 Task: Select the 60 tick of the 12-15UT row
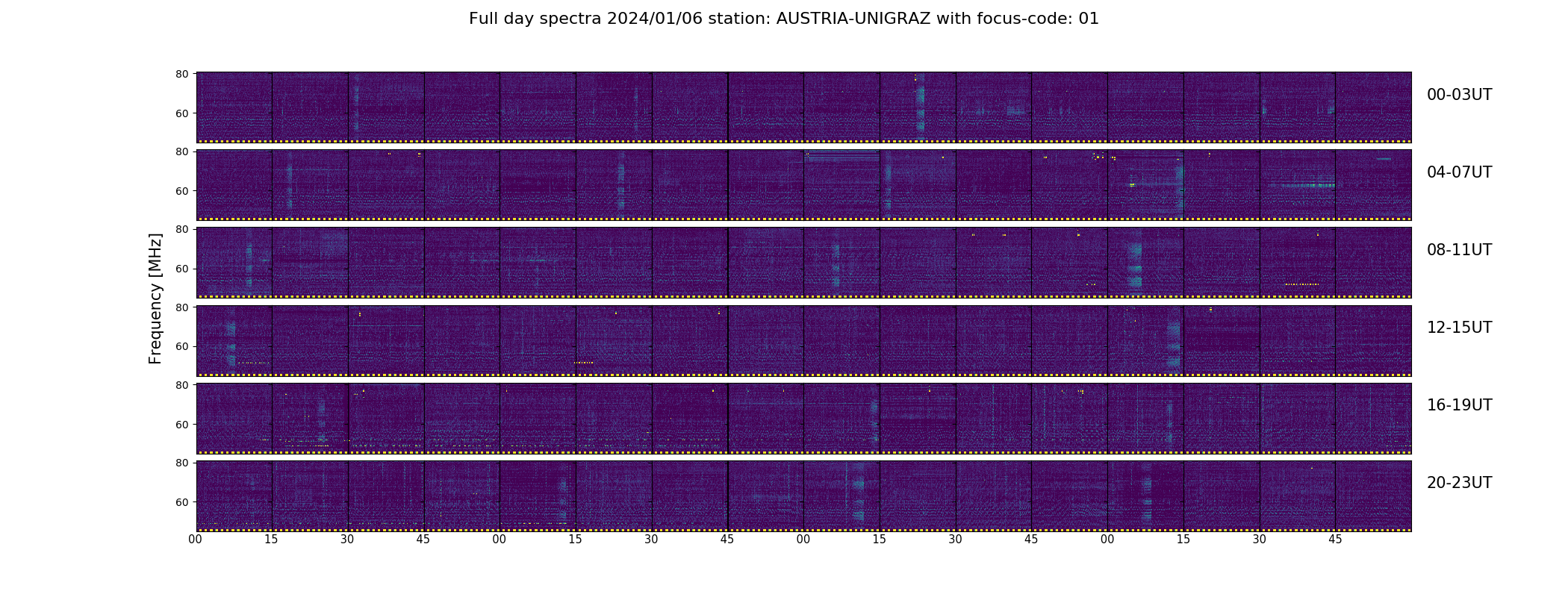181,346
